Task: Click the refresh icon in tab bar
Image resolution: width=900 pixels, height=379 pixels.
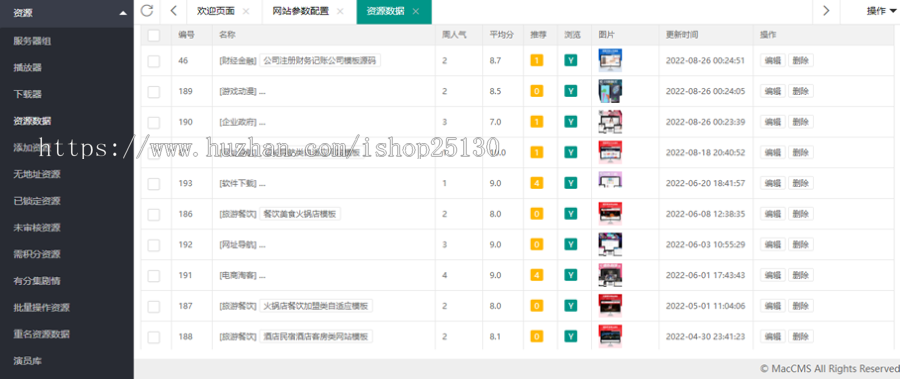Action: (147, 10)
